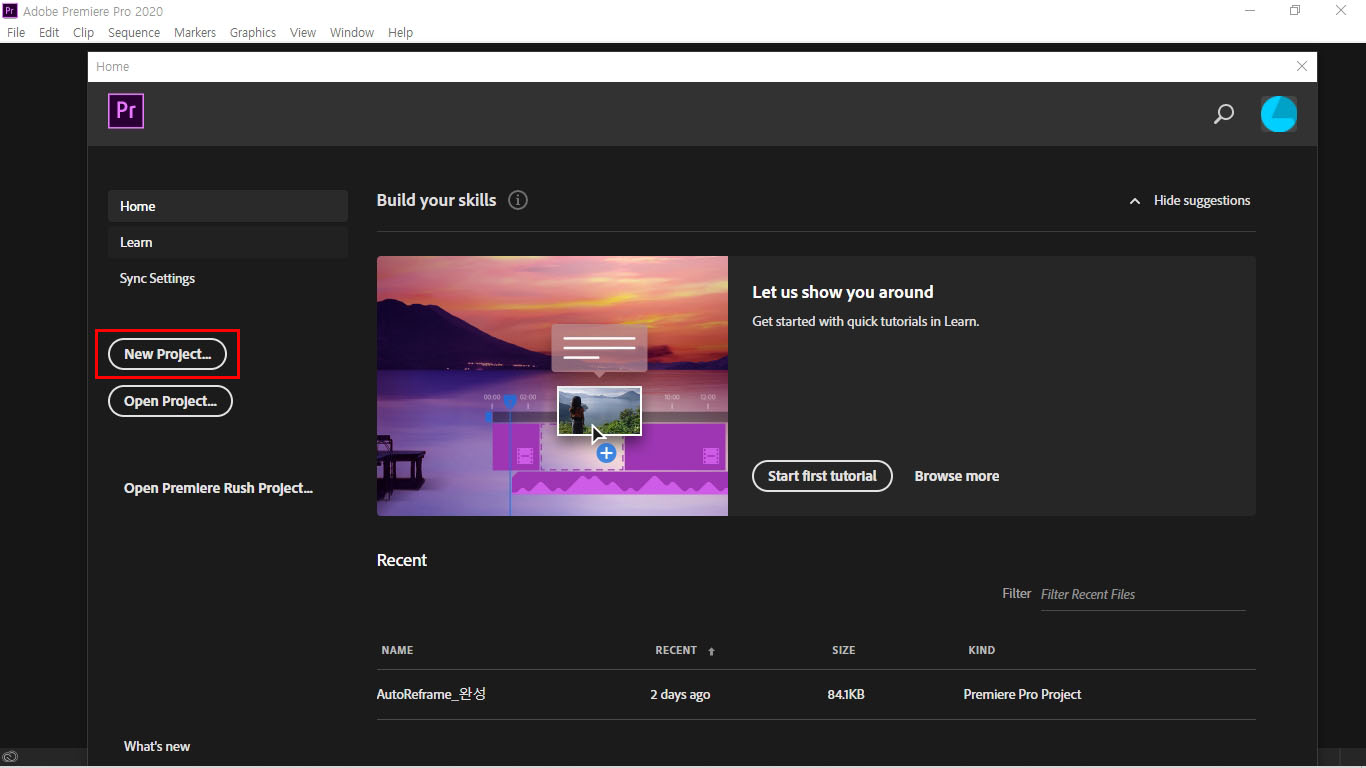Click the What's new link
The height and width of the screenshot is (768, 1366).
[157, 746]
